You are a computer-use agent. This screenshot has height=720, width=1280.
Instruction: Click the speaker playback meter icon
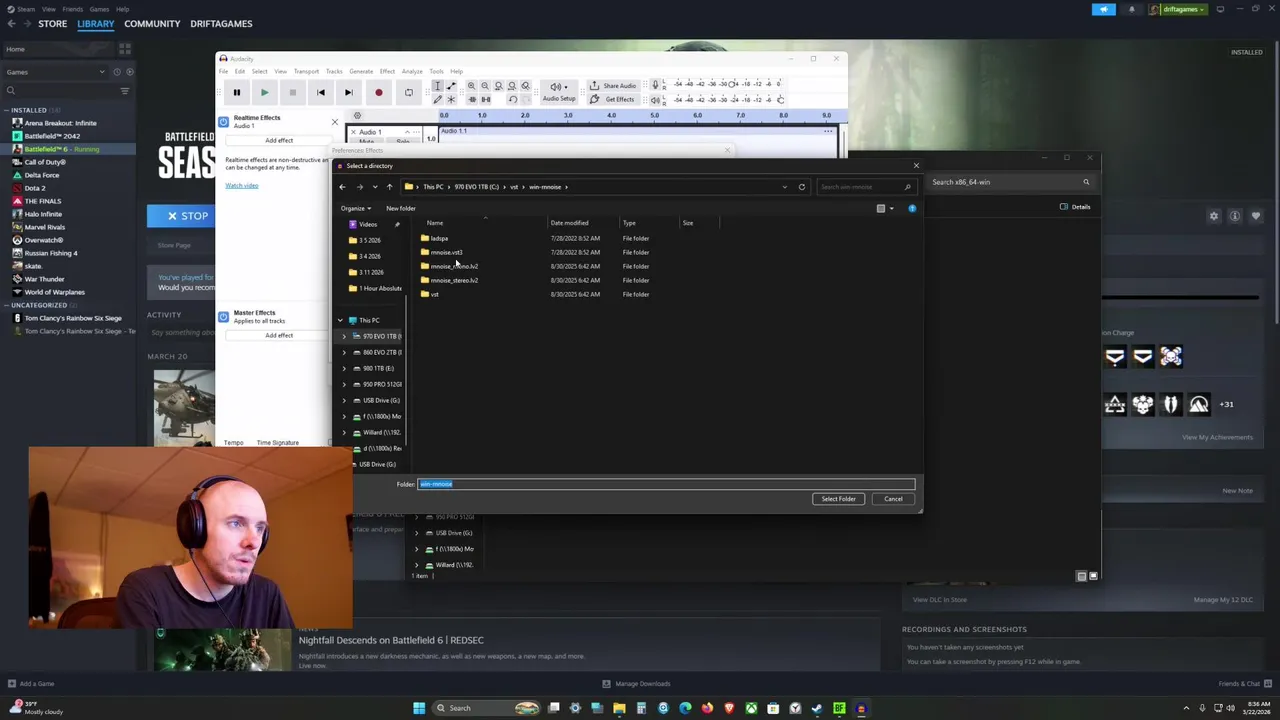coord(655,99)
